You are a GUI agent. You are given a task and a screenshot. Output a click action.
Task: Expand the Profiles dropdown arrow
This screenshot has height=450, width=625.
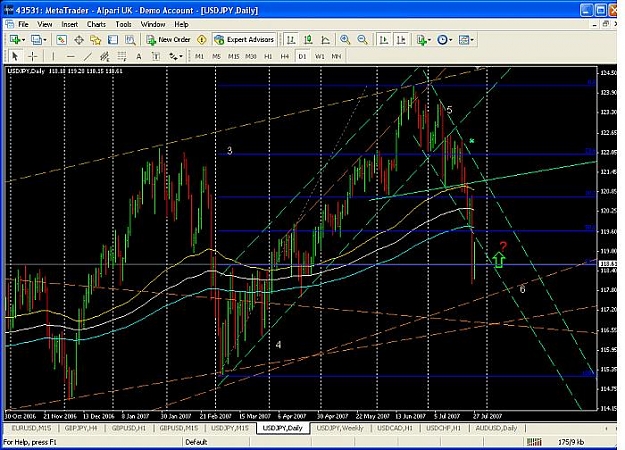[45, 40]
